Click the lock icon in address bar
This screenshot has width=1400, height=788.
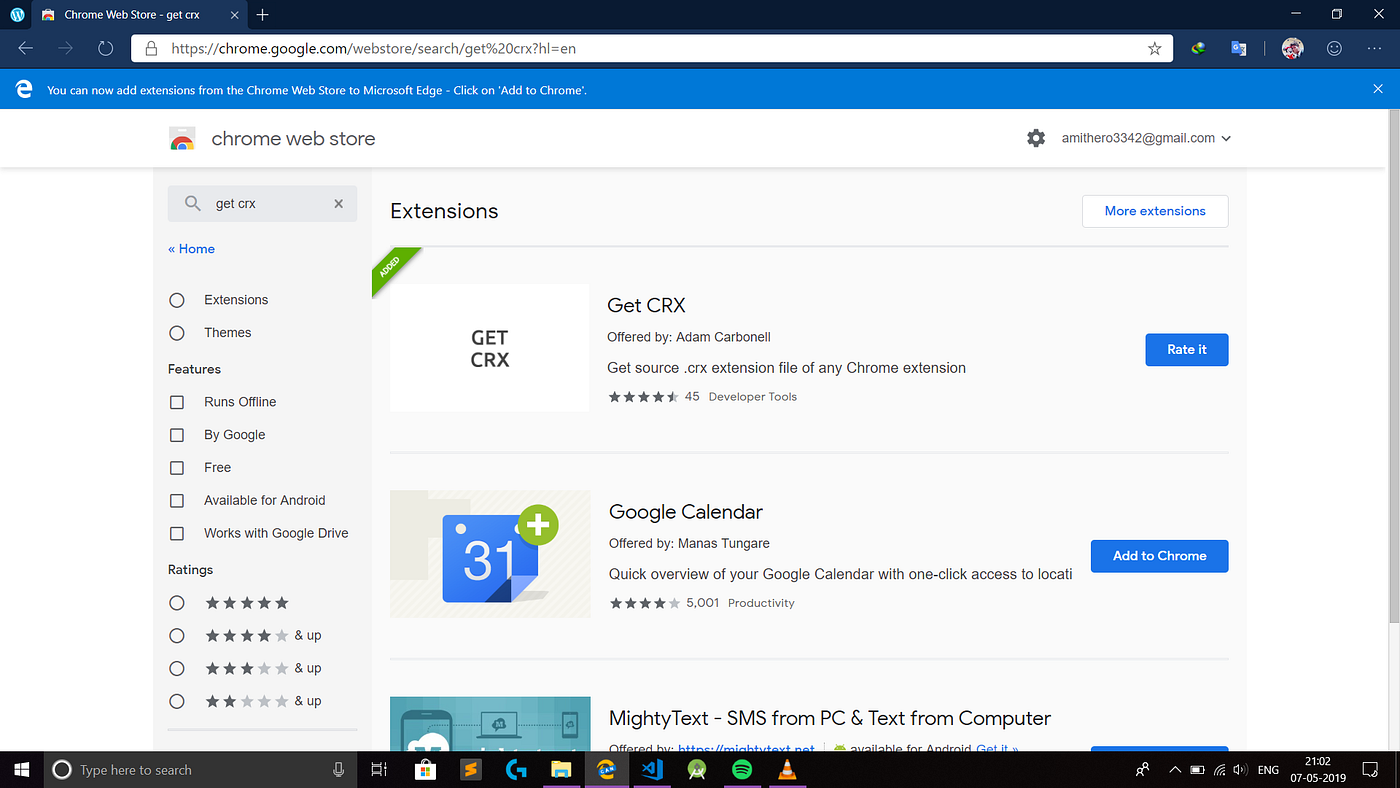[x=151, y=48]
